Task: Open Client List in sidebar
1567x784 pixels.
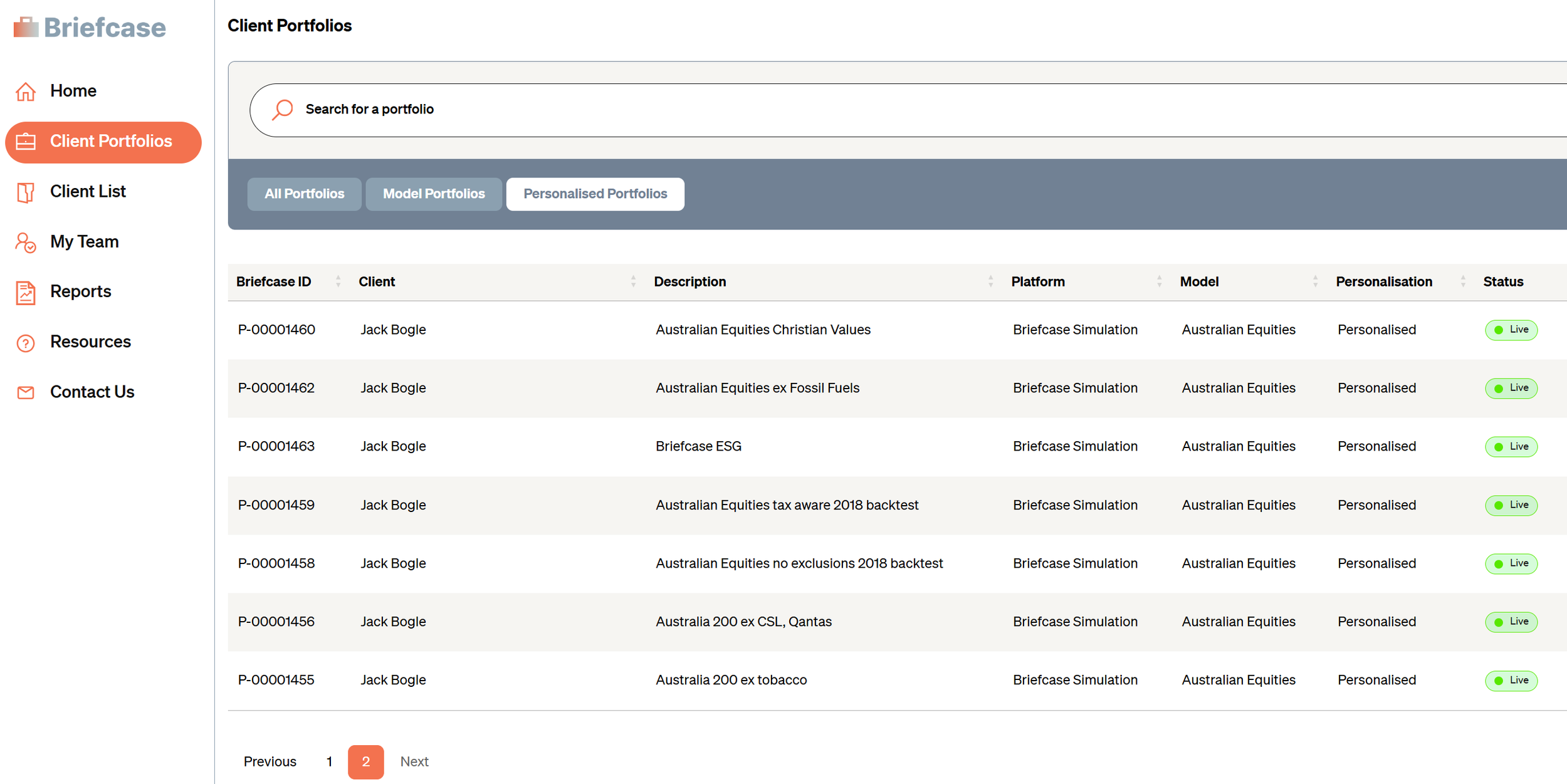Action: click(88, 191)
